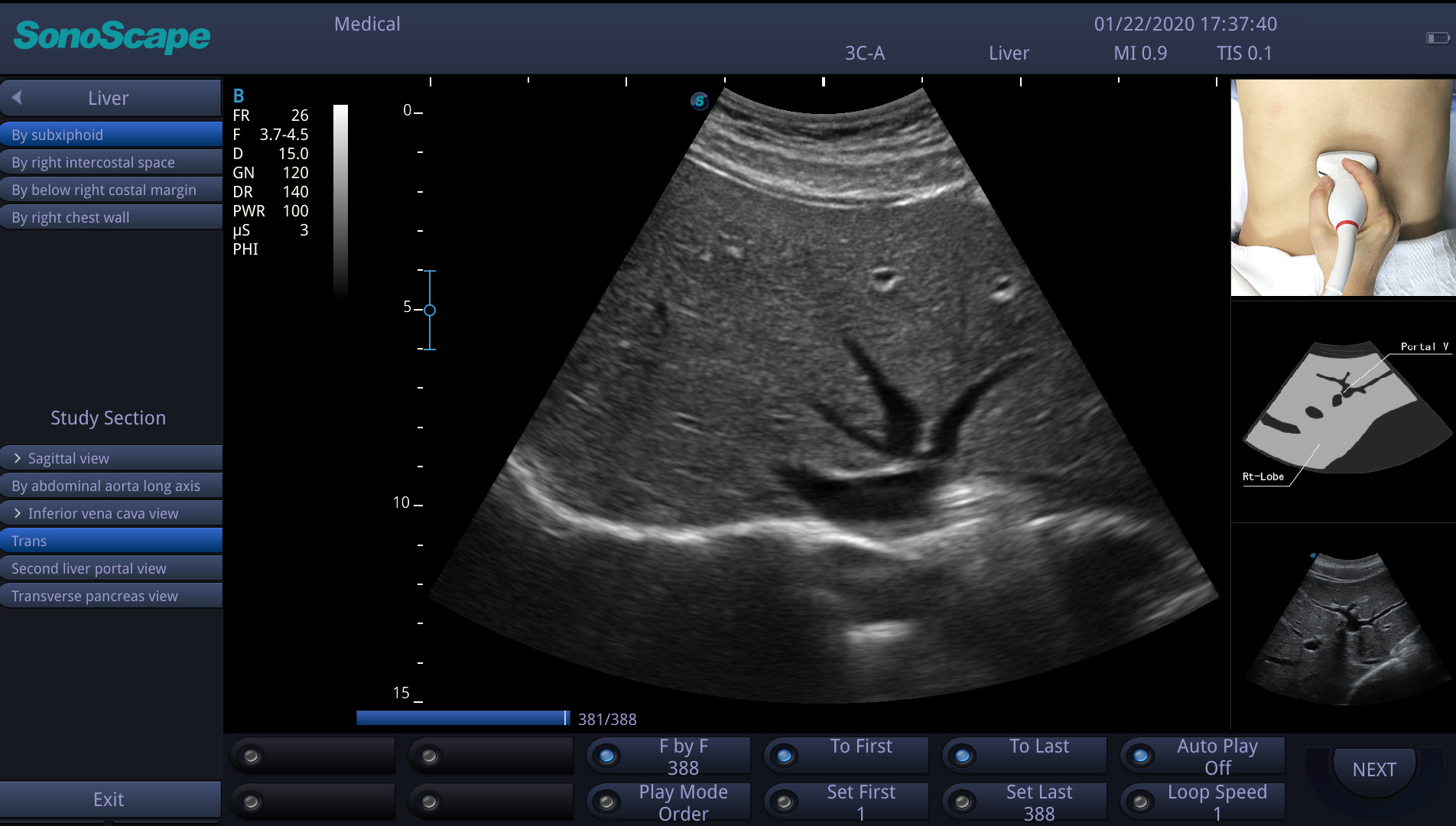Click the NEXT button
Viewport: 1456px width, 826px height.
1373,769
